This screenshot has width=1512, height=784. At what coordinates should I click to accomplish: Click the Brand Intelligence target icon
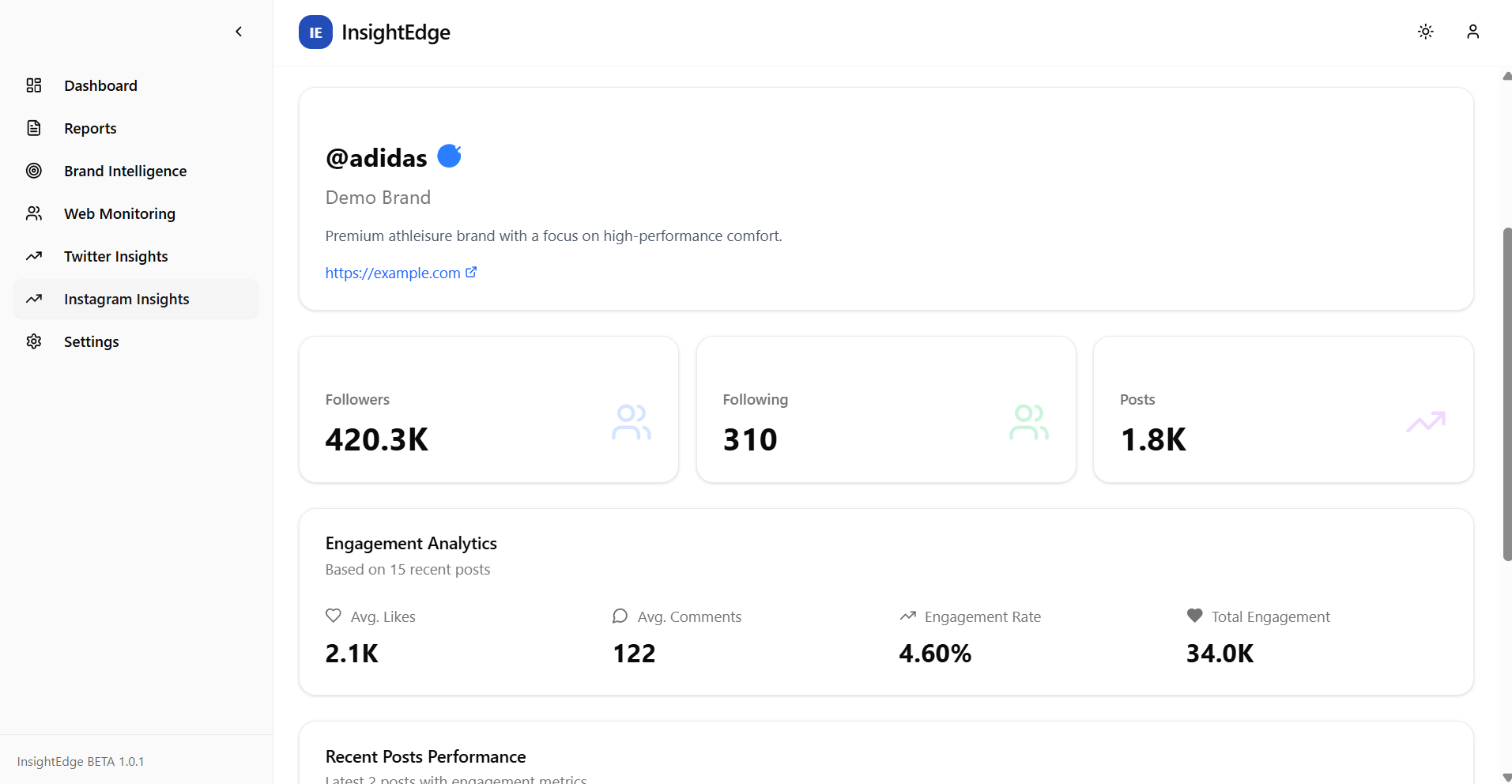[33, 171]
